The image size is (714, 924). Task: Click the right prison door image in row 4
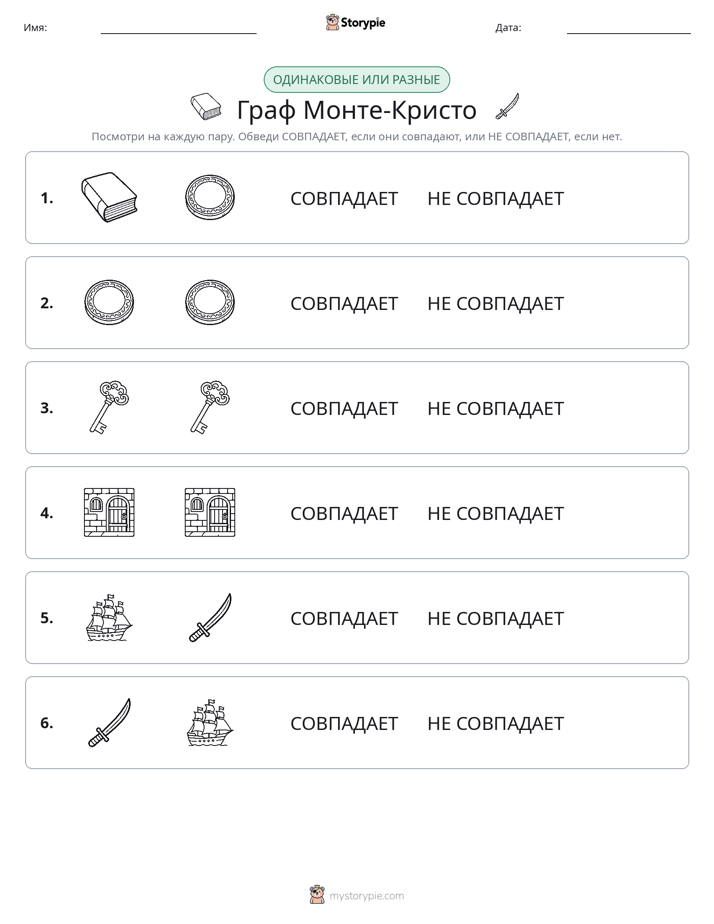(210, 512)
